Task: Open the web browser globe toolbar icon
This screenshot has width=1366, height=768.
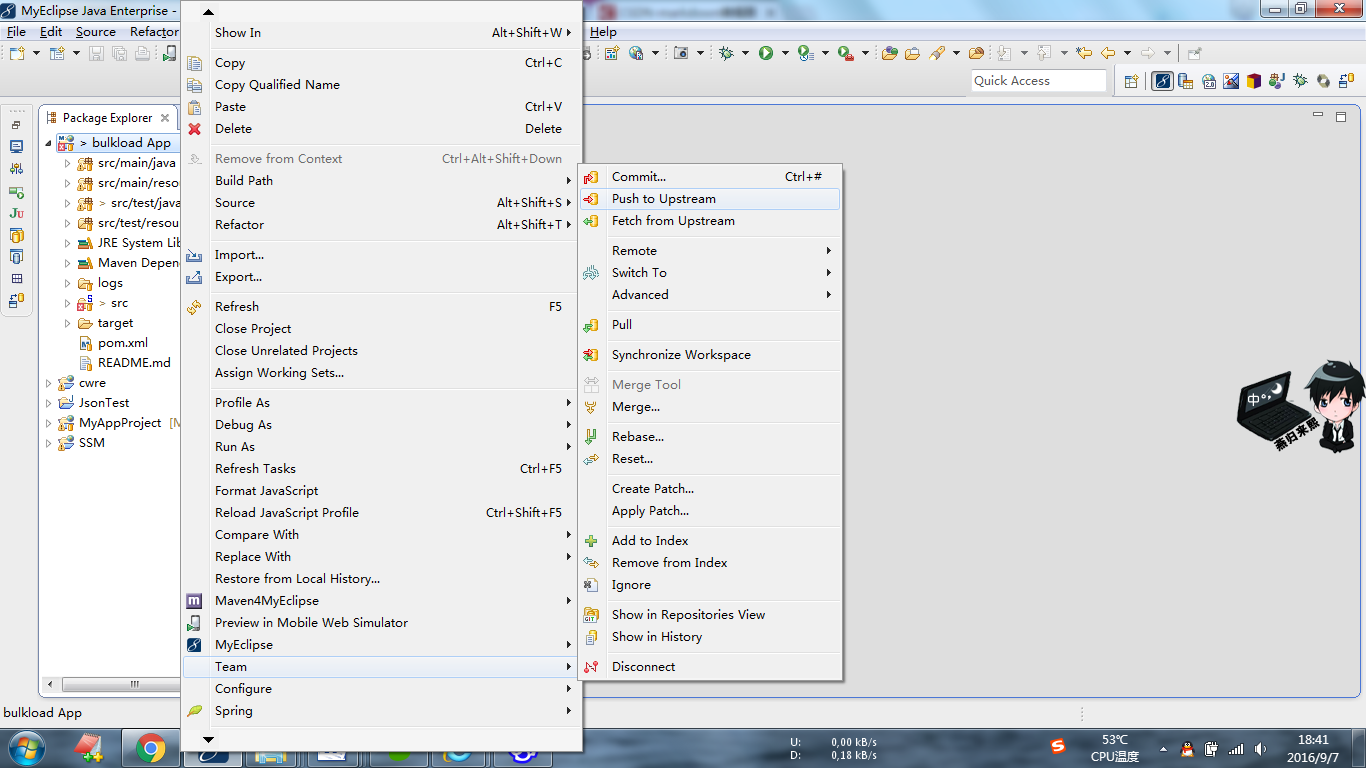Action: [x=636, y=53]
